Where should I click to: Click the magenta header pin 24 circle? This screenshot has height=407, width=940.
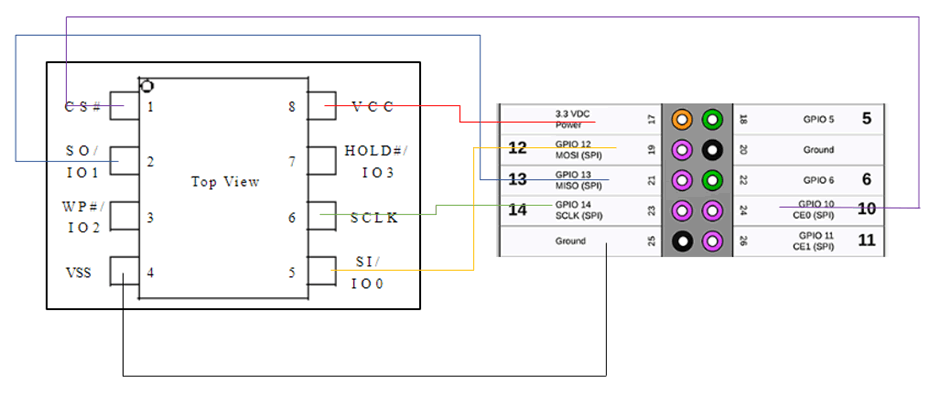(x=712, y=210)
